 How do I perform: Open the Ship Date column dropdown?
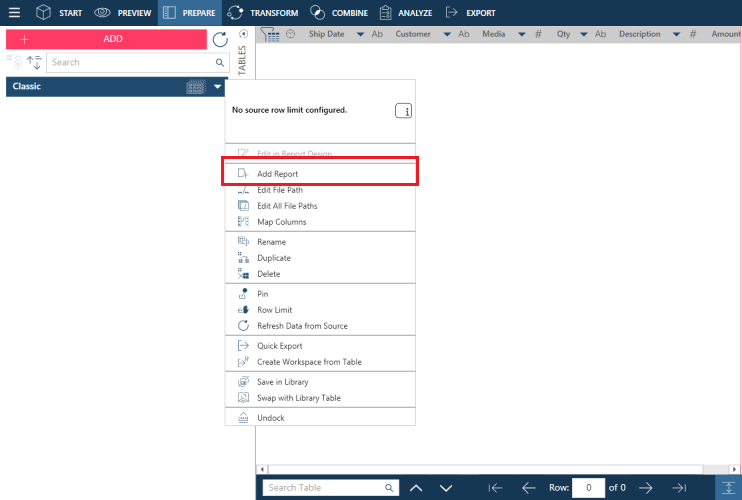tap(360, 34)
